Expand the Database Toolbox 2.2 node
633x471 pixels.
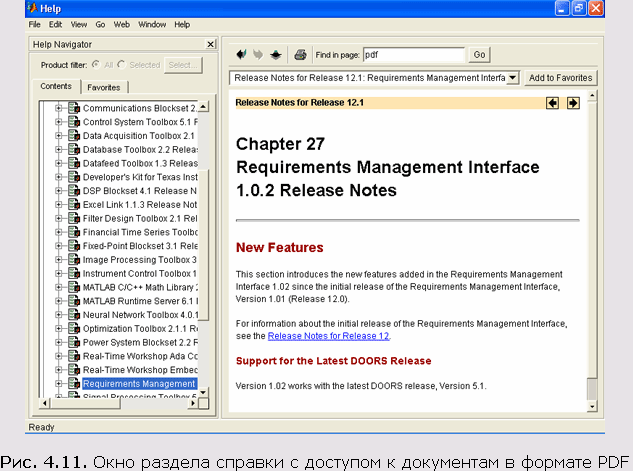(x=59, y=149)
